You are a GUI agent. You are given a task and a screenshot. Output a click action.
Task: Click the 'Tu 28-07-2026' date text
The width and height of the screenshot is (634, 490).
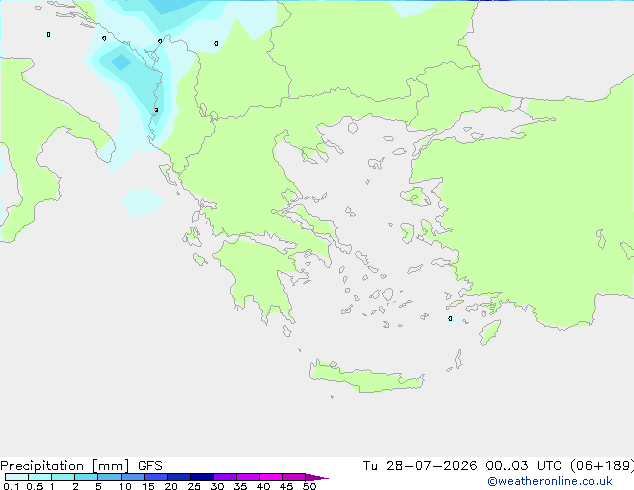[x=420, y=466]
